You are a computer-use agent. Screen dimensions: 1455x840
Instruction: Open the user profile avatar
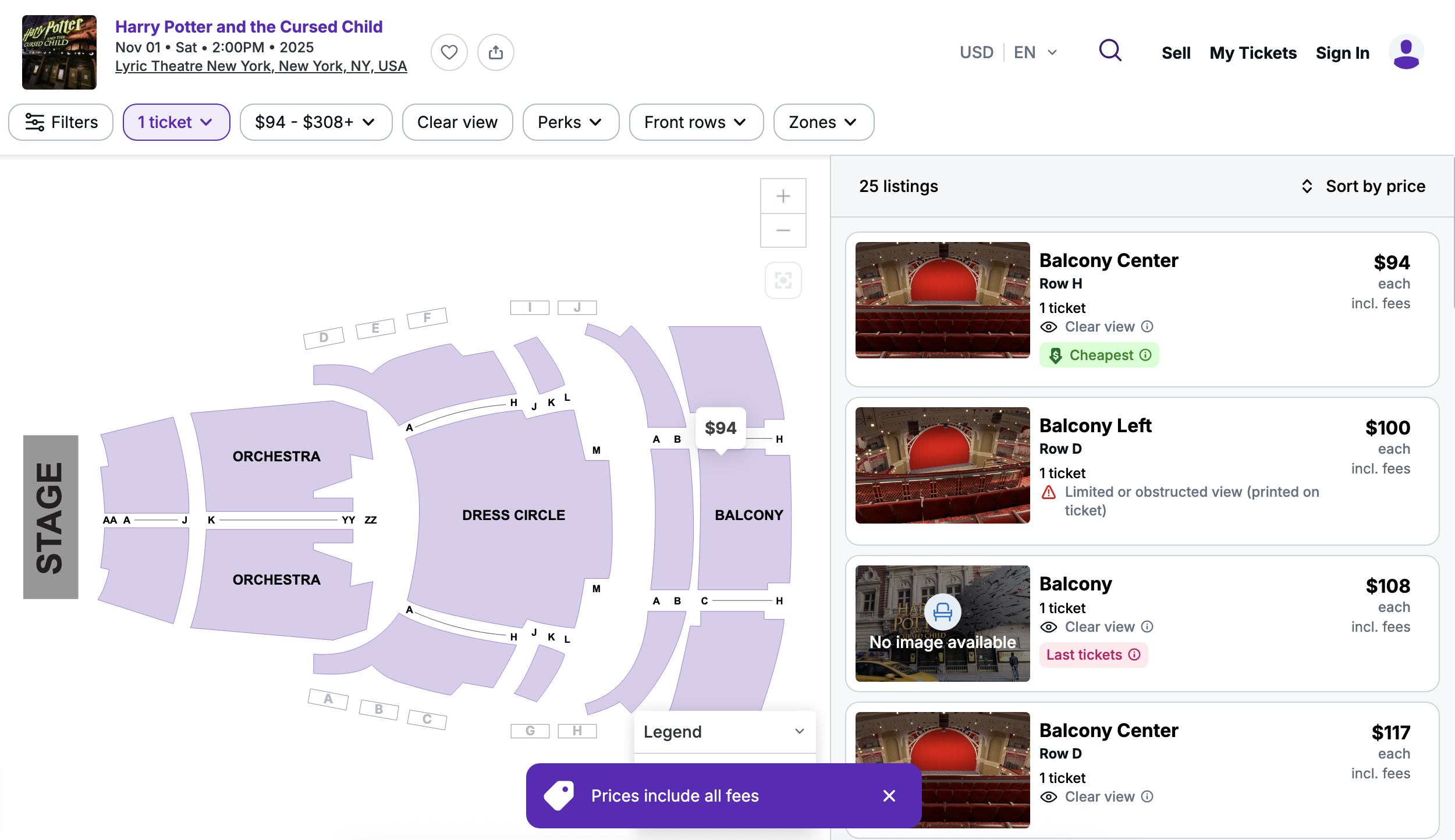[1406, 52]
